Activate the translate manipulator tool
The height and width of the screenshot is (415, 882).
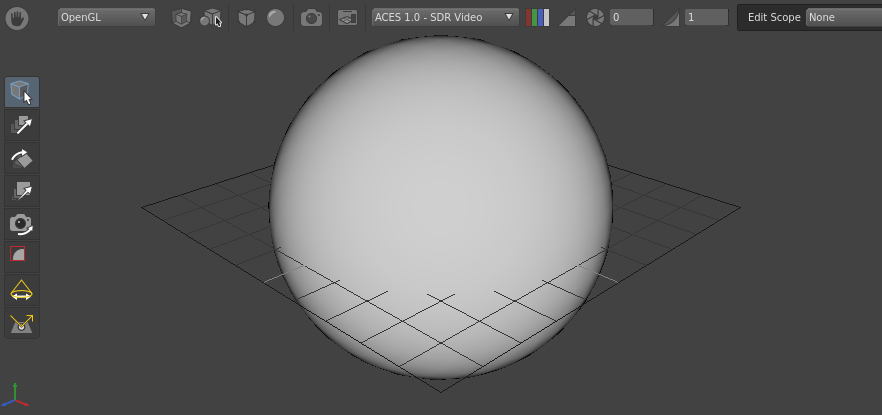[x=21, y=125]
